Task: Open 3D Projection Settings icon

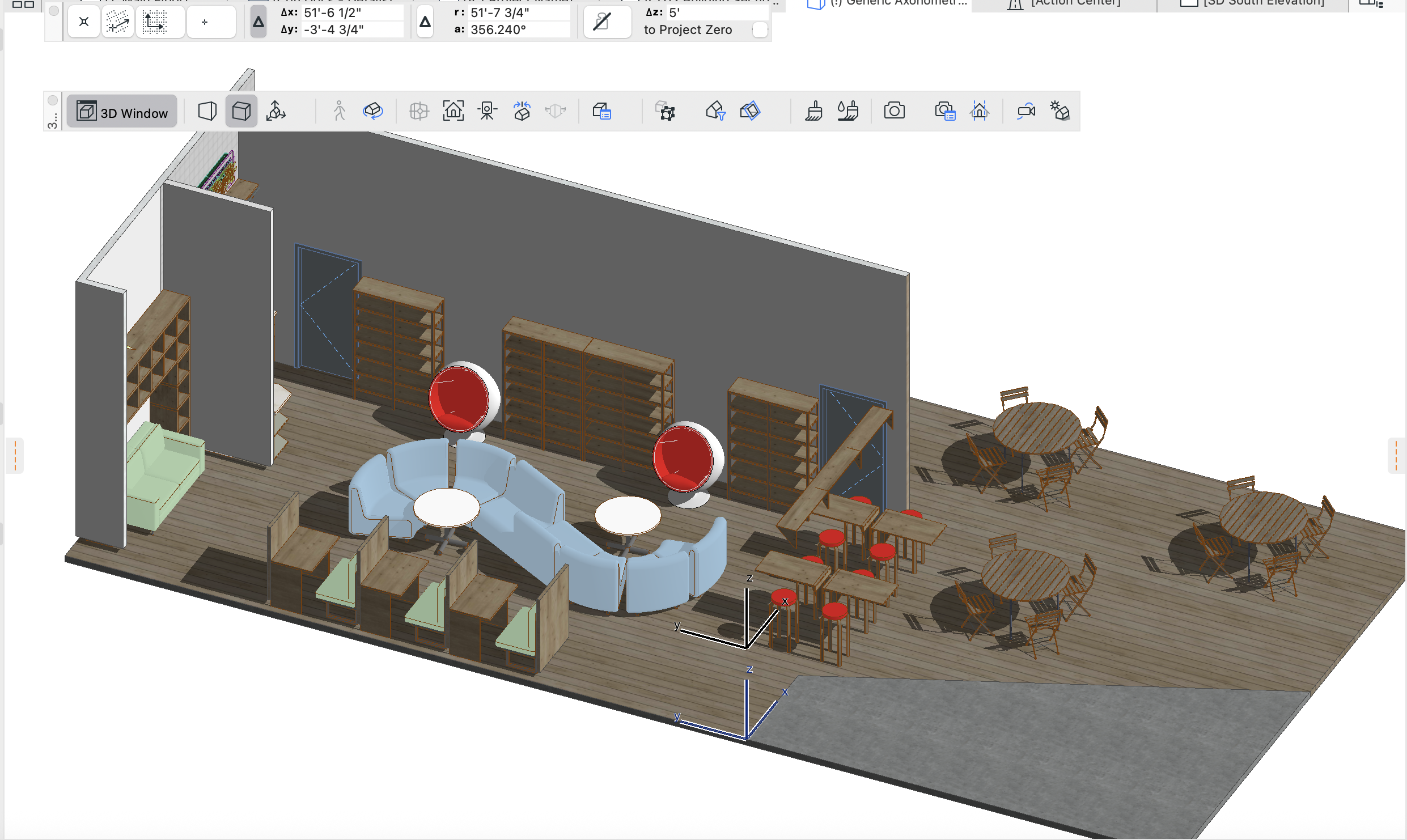Action: 276,111
